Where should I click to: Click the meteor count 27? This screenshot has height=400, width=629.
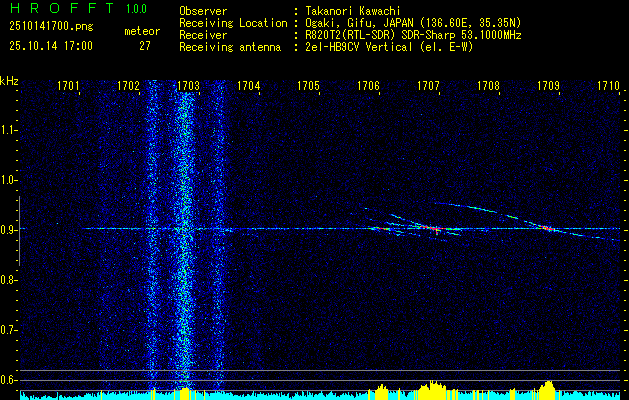pos(145,46)
